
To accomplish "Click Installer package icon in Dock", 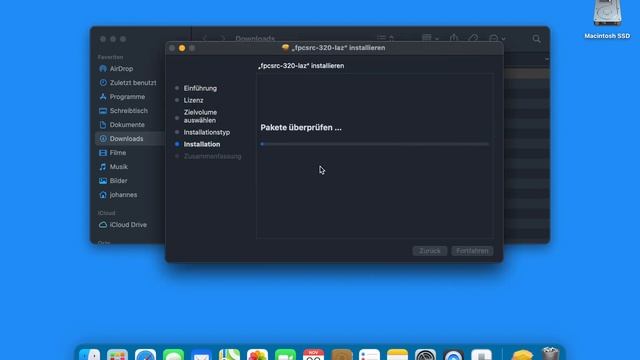I will pos(522,354).
